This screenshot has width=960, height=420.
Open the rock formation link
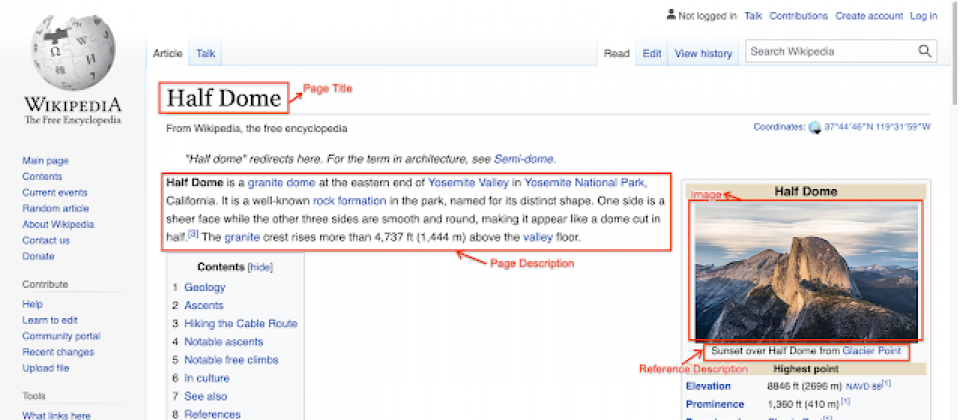350,201
